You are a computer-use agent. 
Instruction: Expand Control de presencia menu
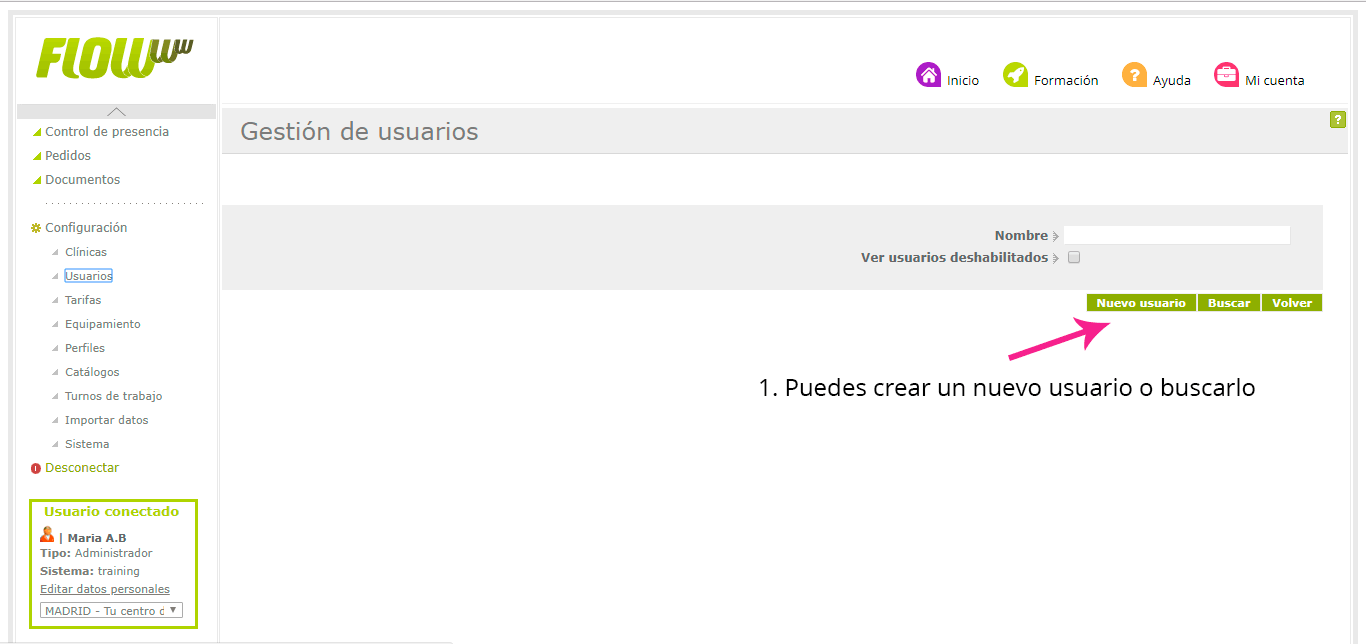tap(107, 132)
